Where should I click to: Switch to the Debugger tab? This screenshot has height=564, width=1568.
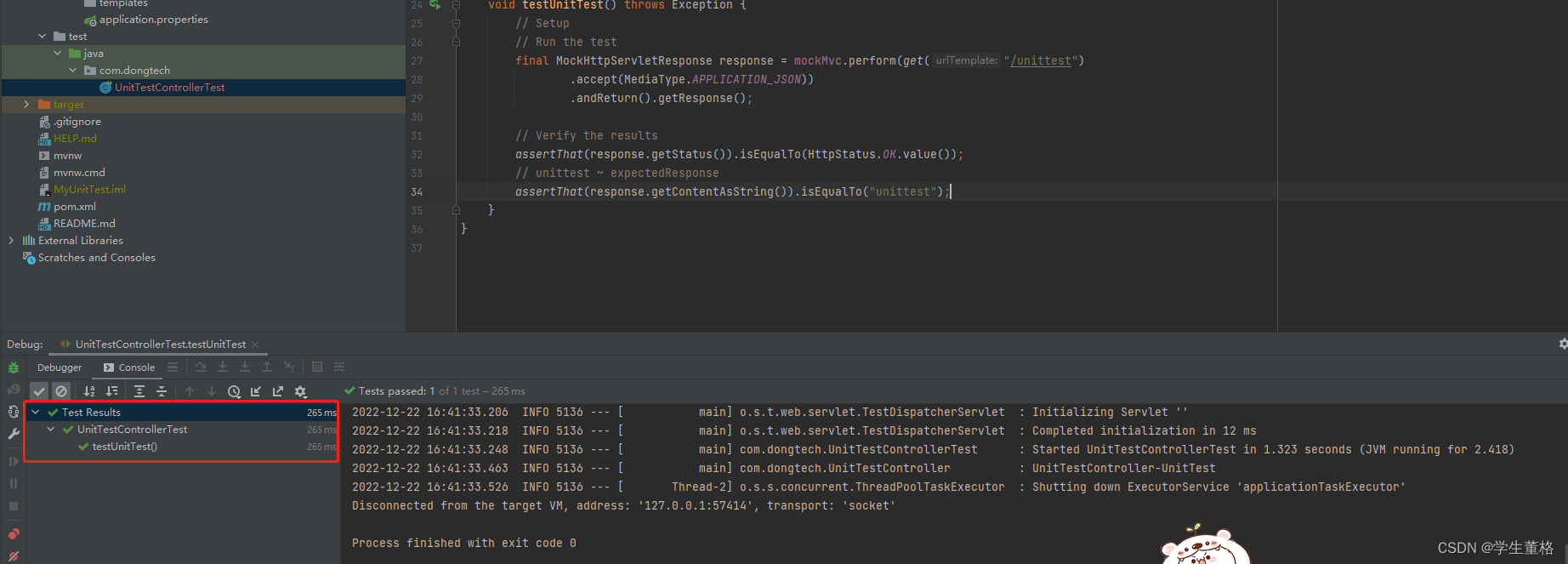60,367
